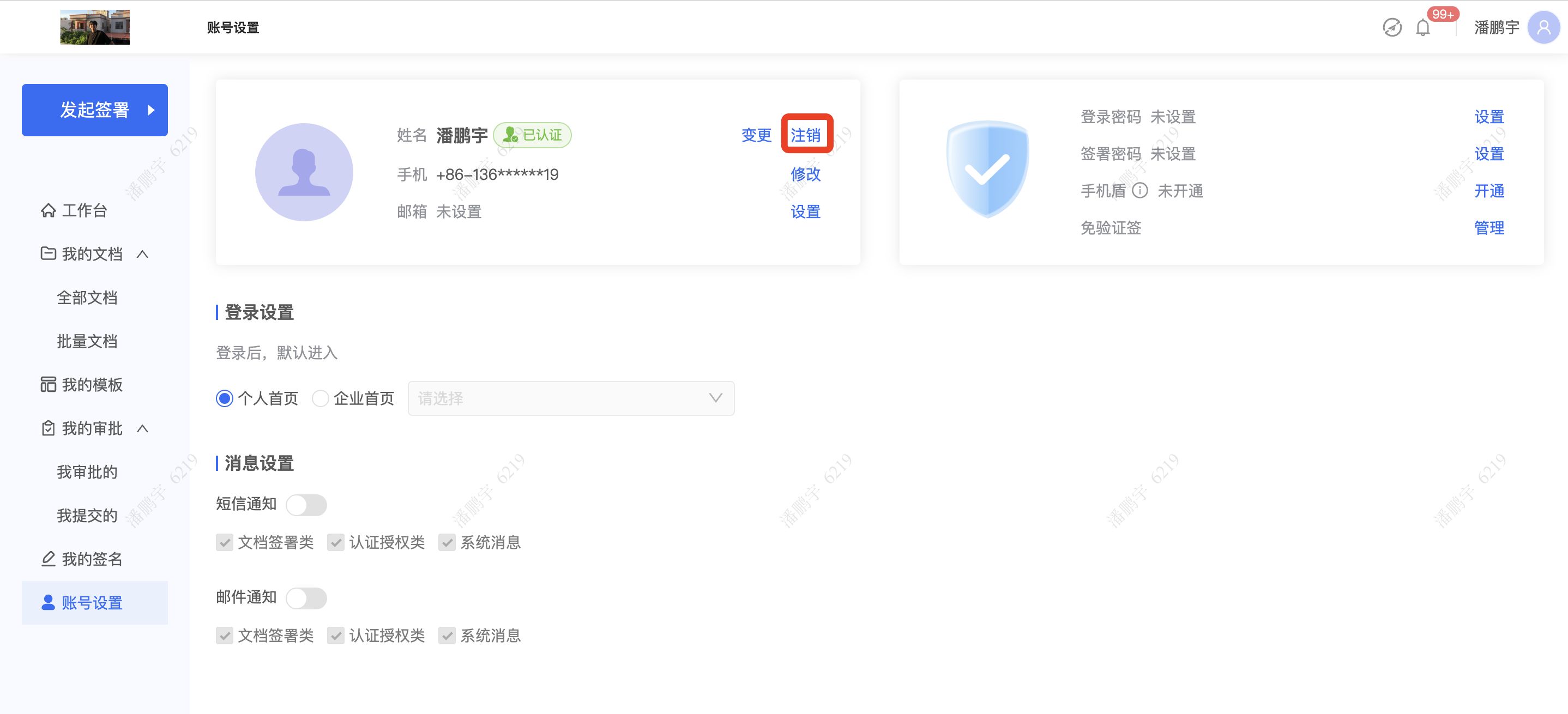The height and width of the screenshot is (714, 1568).
Task: Click the person icon beside 账号设置
Action: 48,602
